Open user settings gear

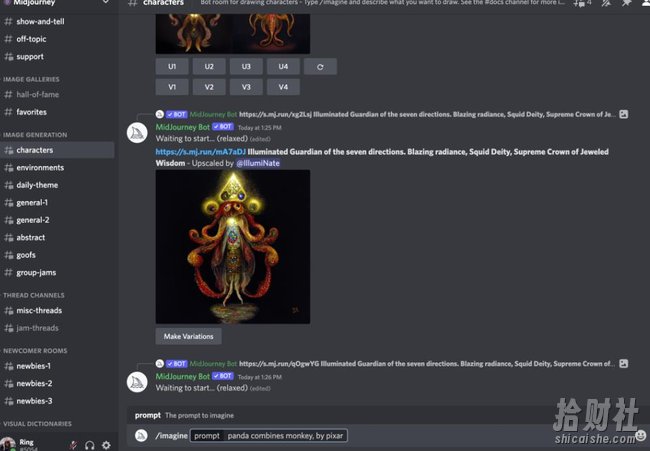pos(107,445)
